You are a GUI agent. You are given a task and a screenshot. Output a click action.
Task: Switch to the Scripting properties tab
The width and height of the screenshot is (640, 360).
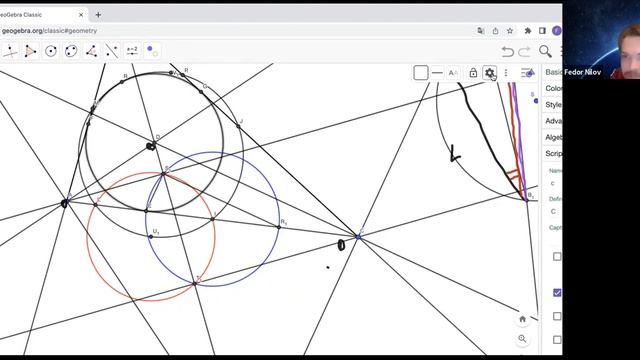tap(553, 153)
